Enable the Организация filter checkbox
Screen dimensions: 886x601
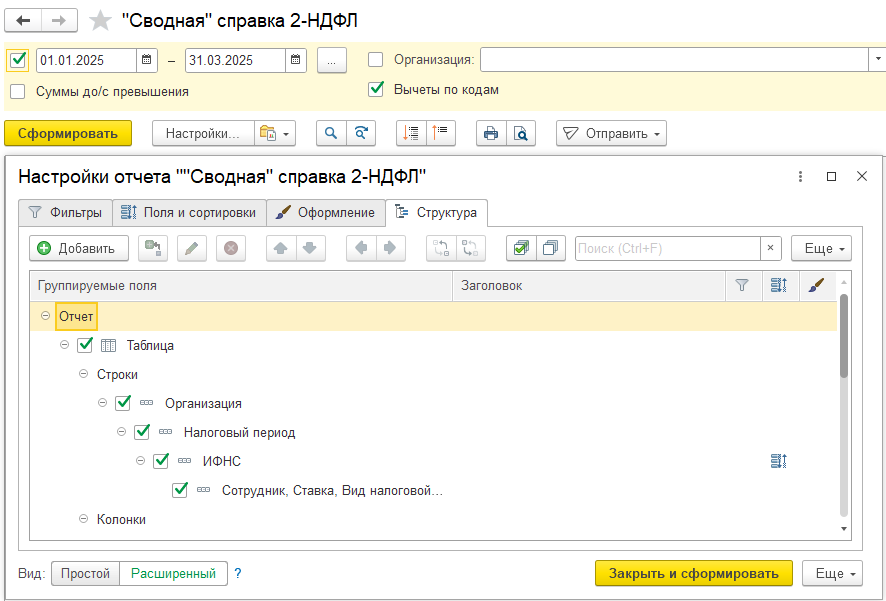point(376,60)
